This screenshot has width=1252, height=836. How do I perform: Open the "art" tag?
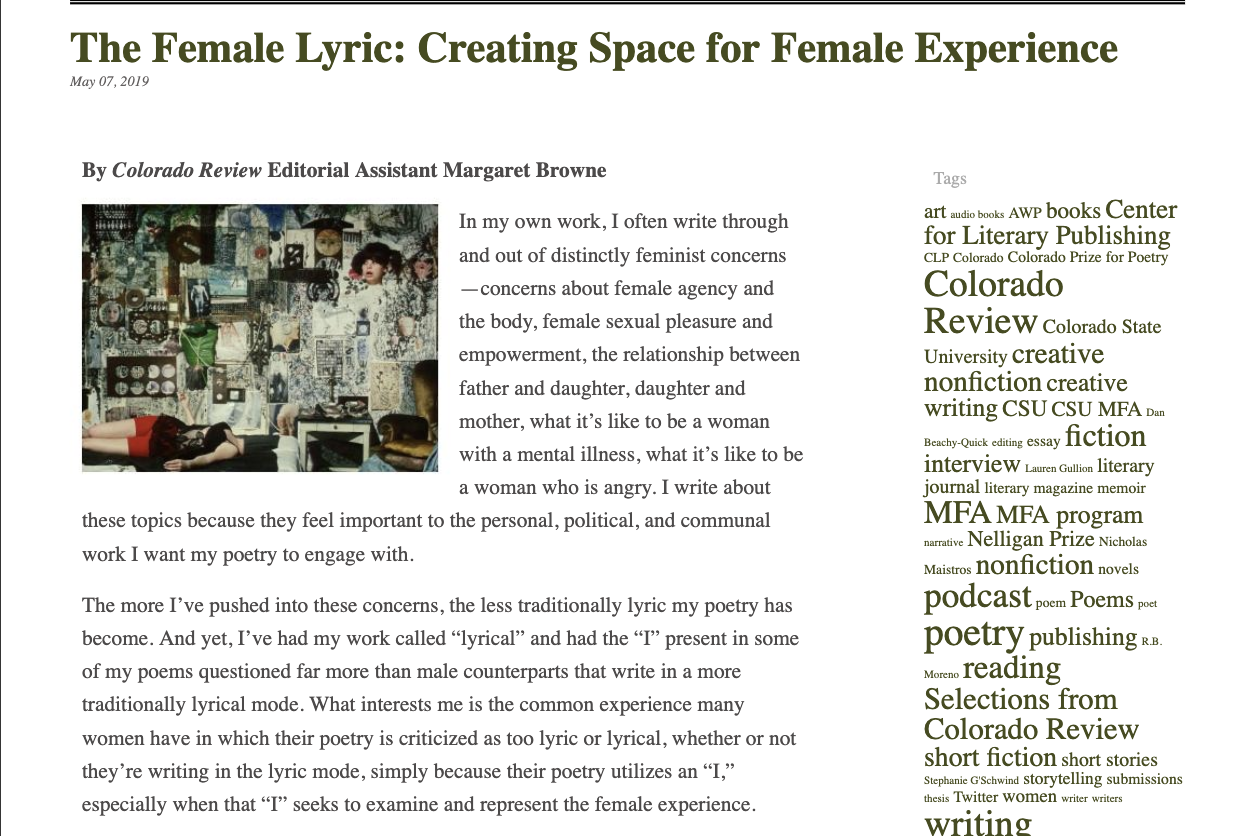935,212
